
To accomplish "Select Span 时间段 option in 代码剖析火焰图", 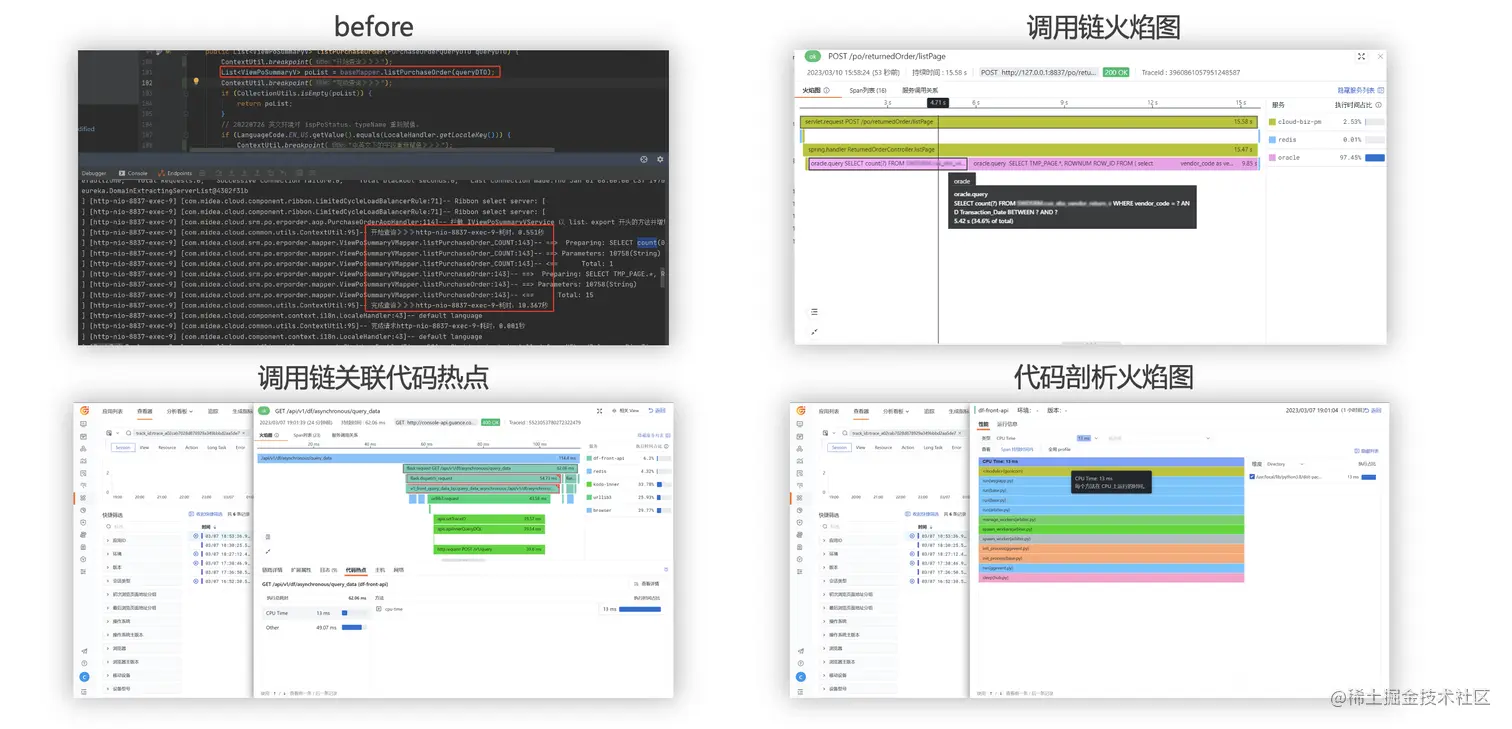I will tap(1017, 449).
